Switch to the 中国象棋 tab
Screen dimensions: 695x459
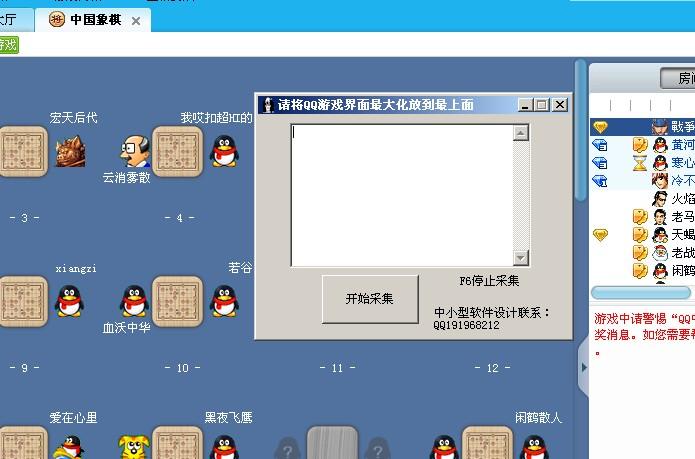click(x=93, y=20)
